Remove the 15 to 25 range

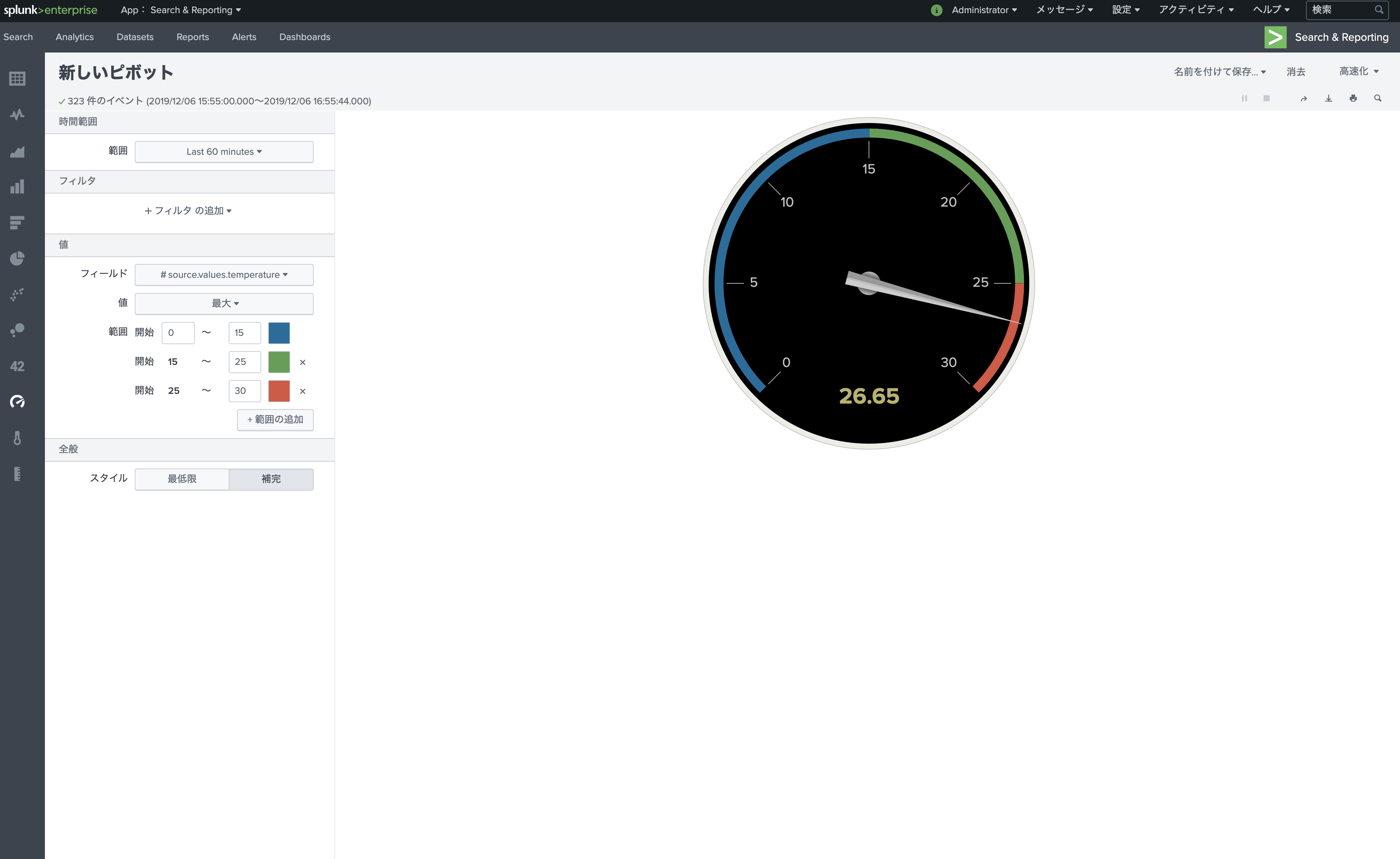[x=302, y=362]
